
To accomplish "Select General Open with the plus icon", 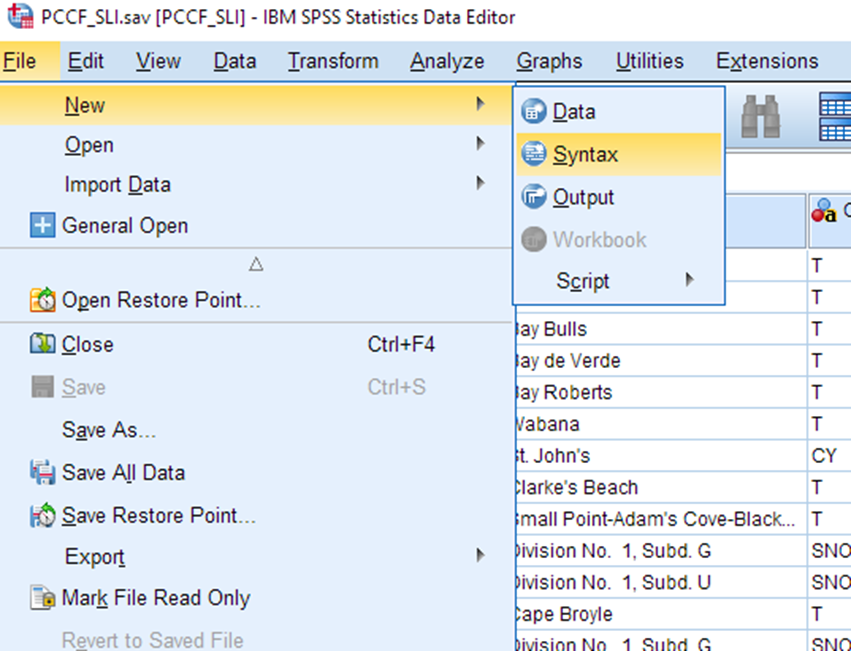I will (x=124, y=226).
